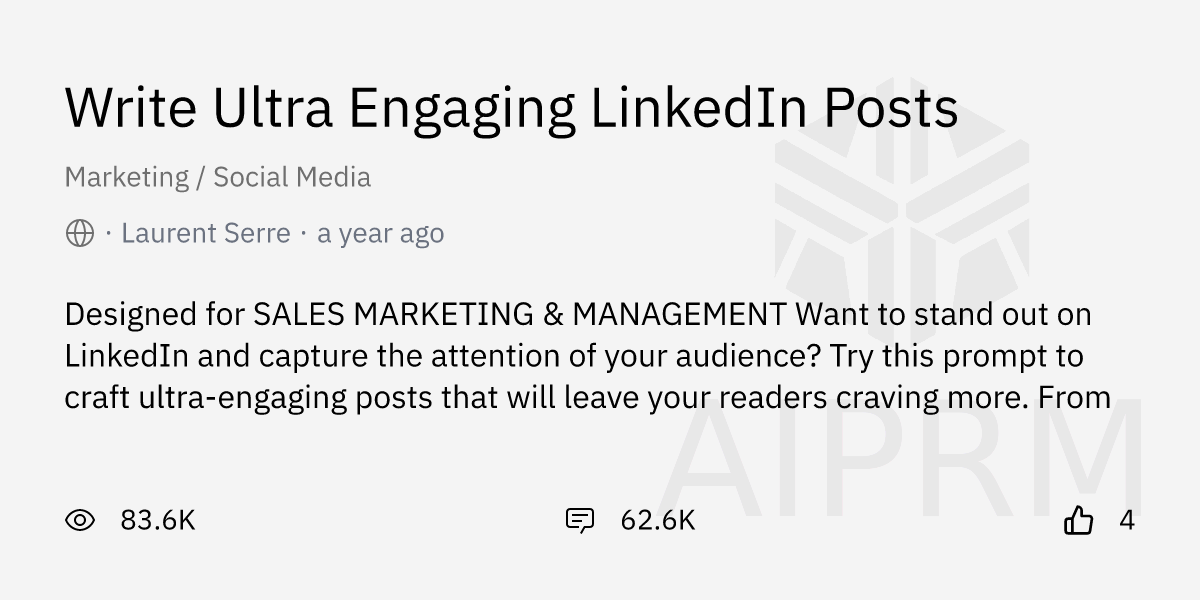Screen dimensions: 1200x600
Task: Like the prompt with thumbs-up icon
Action: tap(1079, 520)
